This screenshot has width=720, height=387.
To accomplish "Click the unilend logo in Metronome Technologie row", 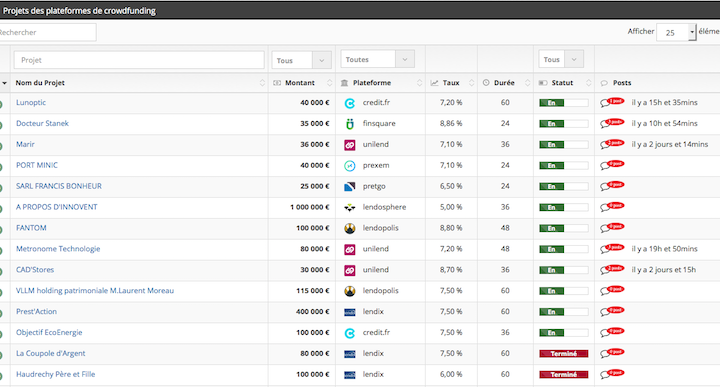I will click(x=349, y=250).
